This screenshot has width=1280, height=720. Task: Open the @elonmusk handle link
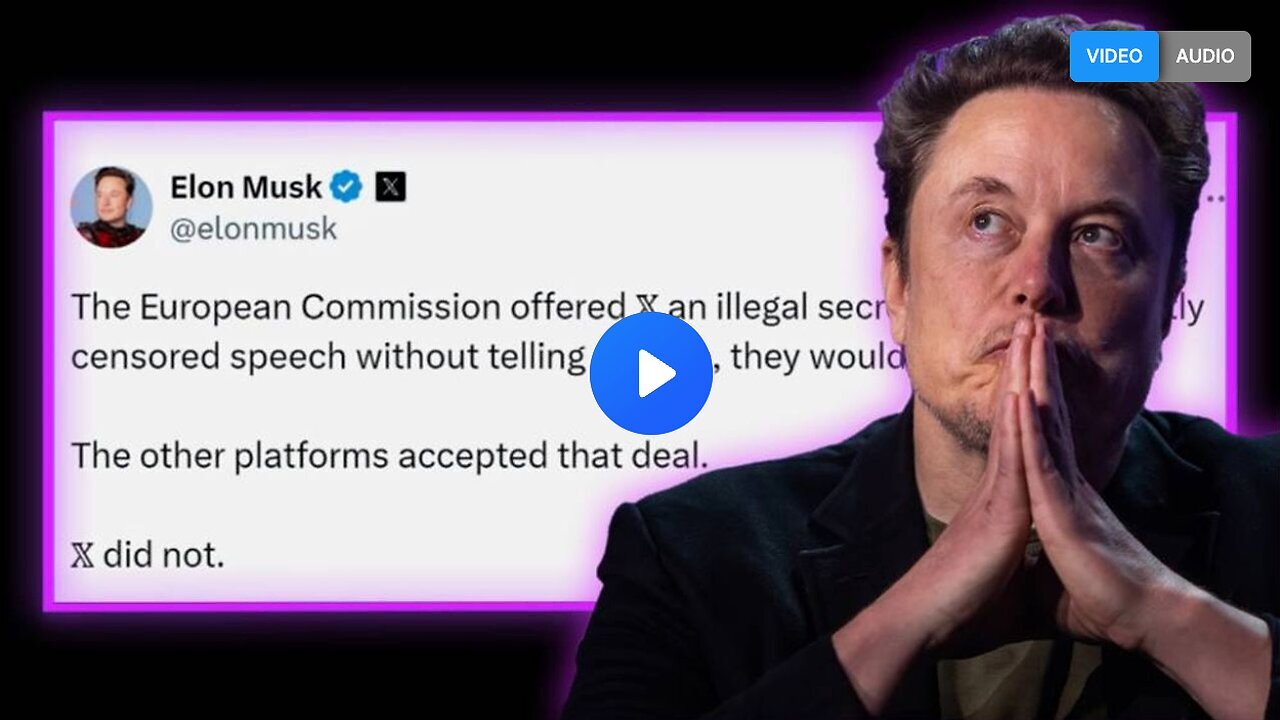pos(254,229)
